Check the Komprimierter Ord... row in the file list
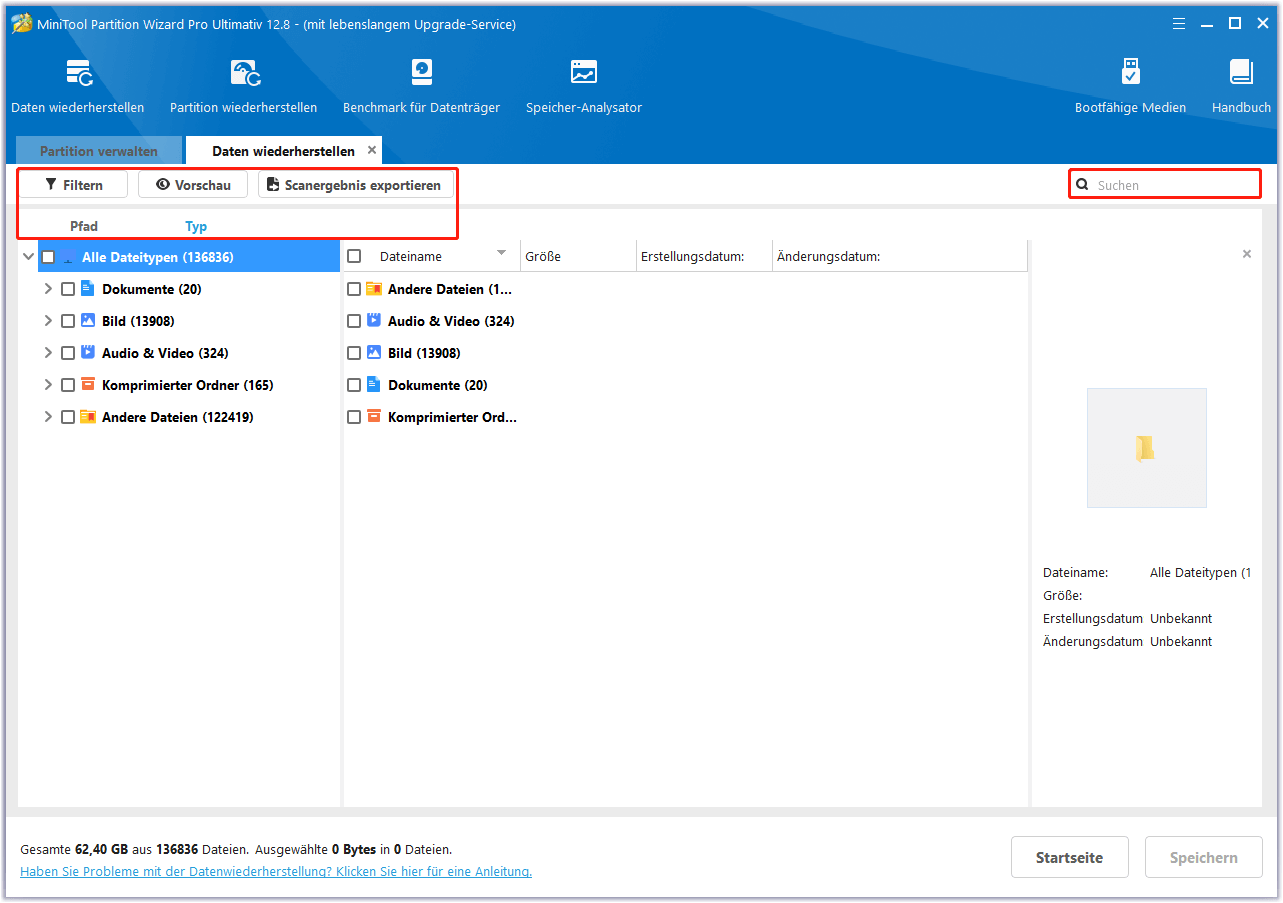 coord(354,417)
